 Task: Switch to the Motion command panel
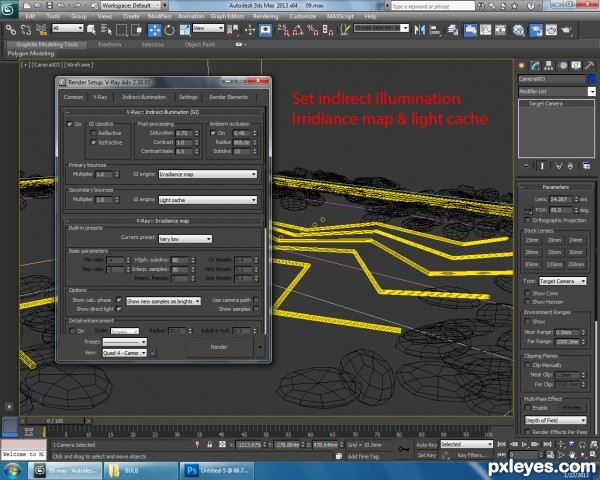coord(563,66)
